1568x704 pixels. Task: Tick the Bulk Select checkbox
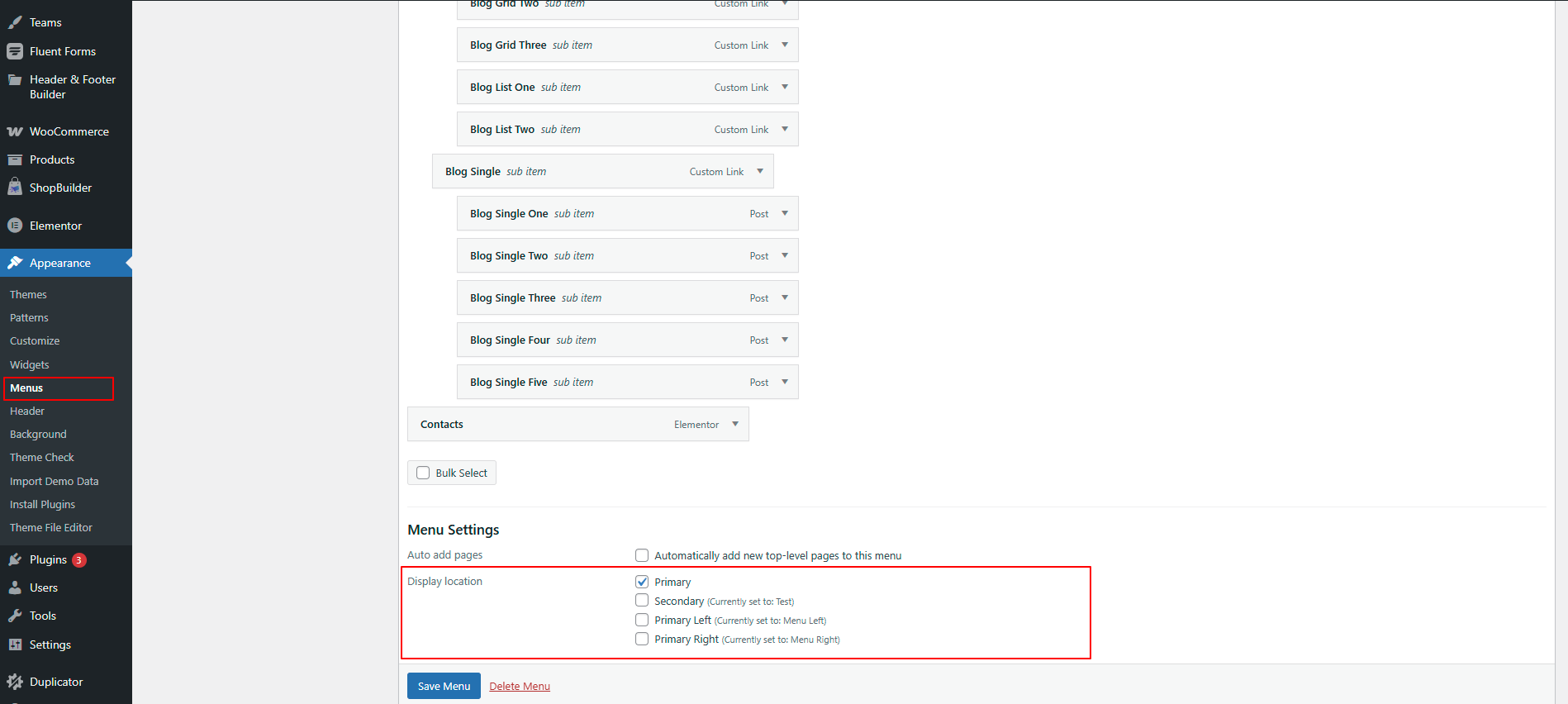(423, 473)
